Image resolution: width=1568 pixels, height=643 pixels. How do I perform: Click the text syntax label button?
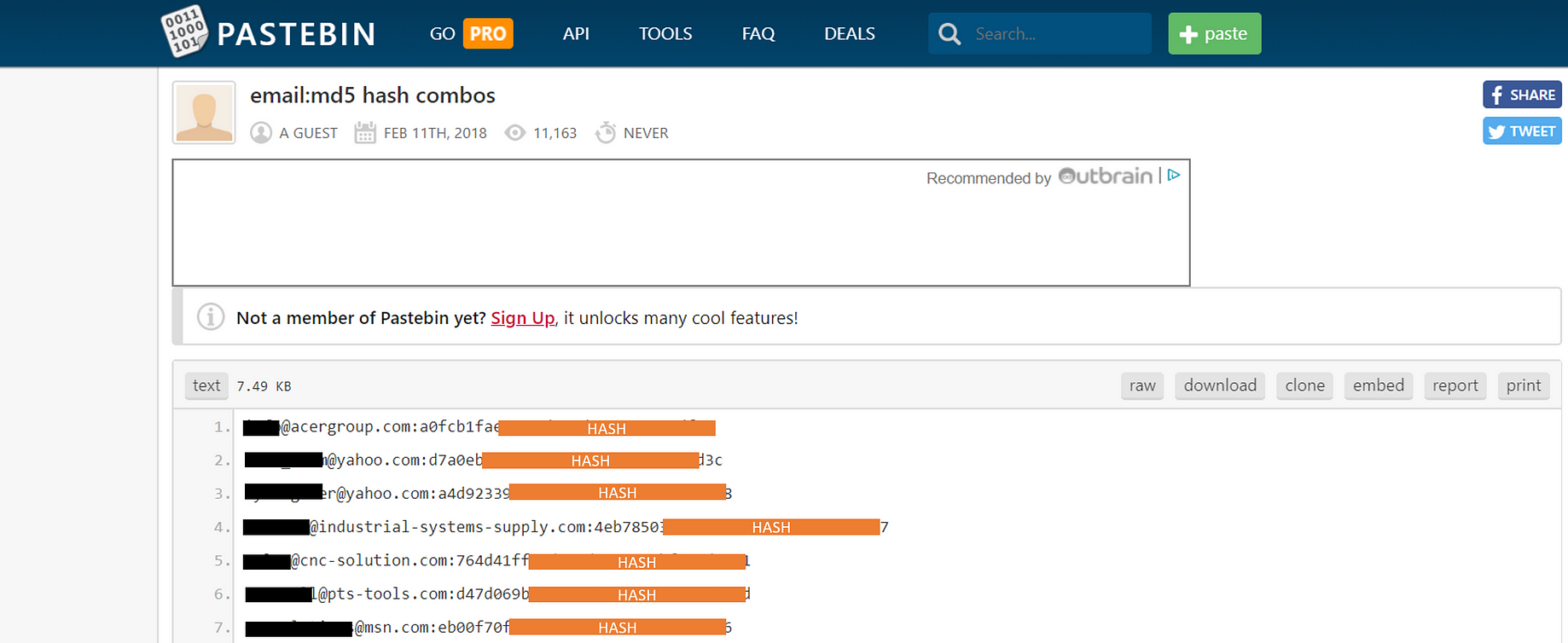coord(206,385)
